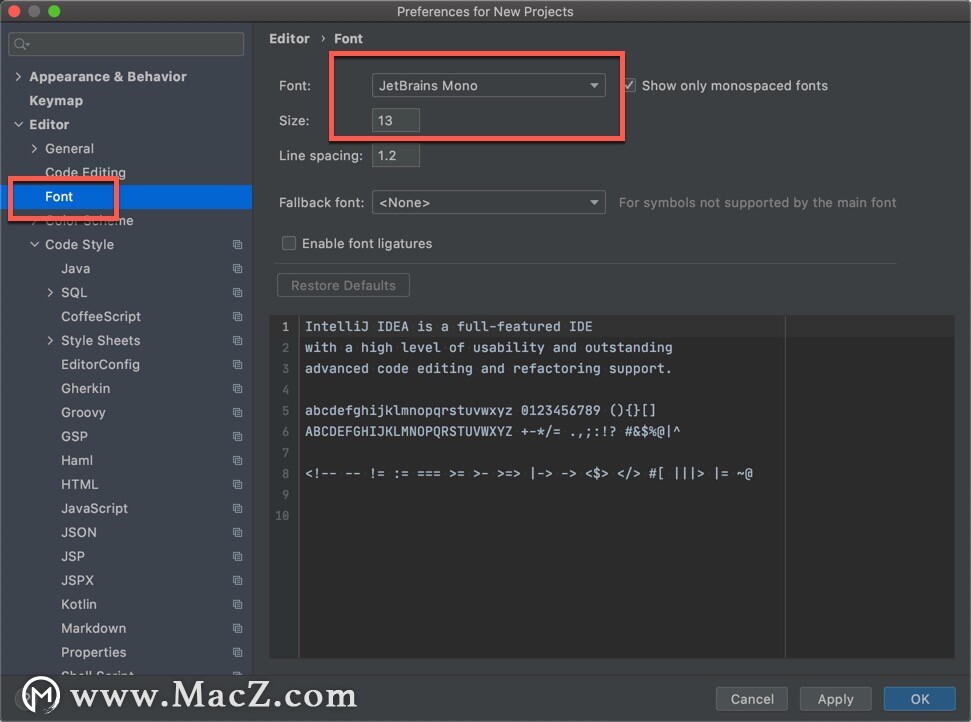Viewport: 971px width, 722px height.
Task: Confirm with the OK button
Action: pyautogui.click(x=920, y=699)
